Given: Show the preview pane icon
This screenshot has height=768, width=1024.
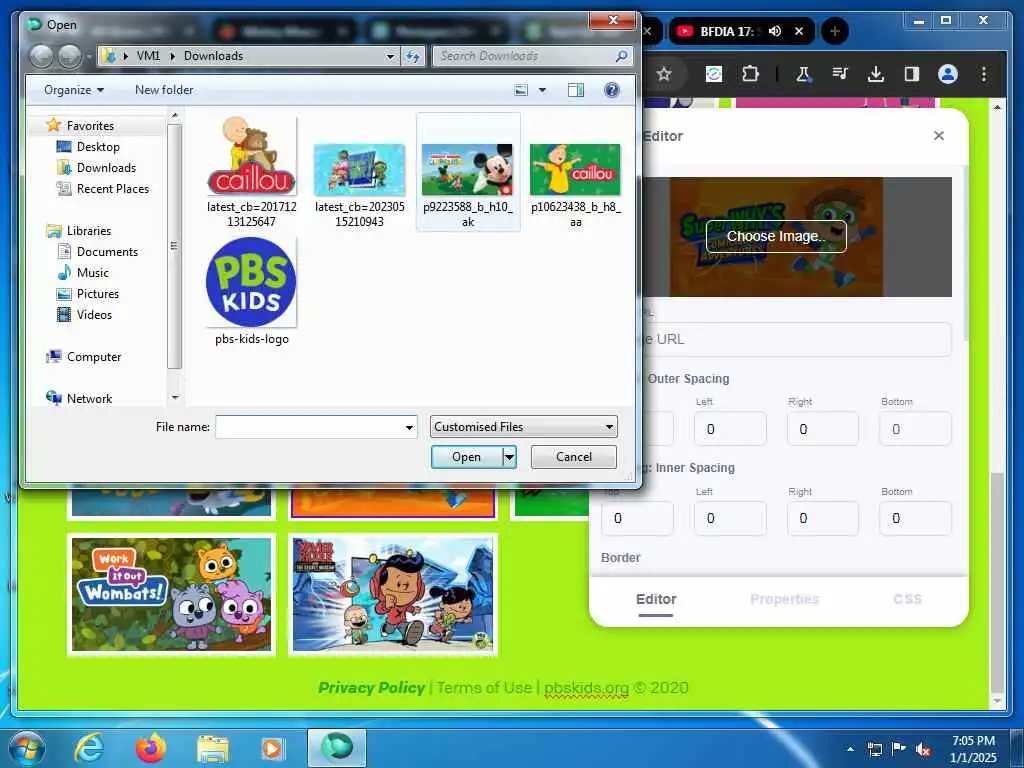Looking at the screenshot, I should tap(575, 90).
